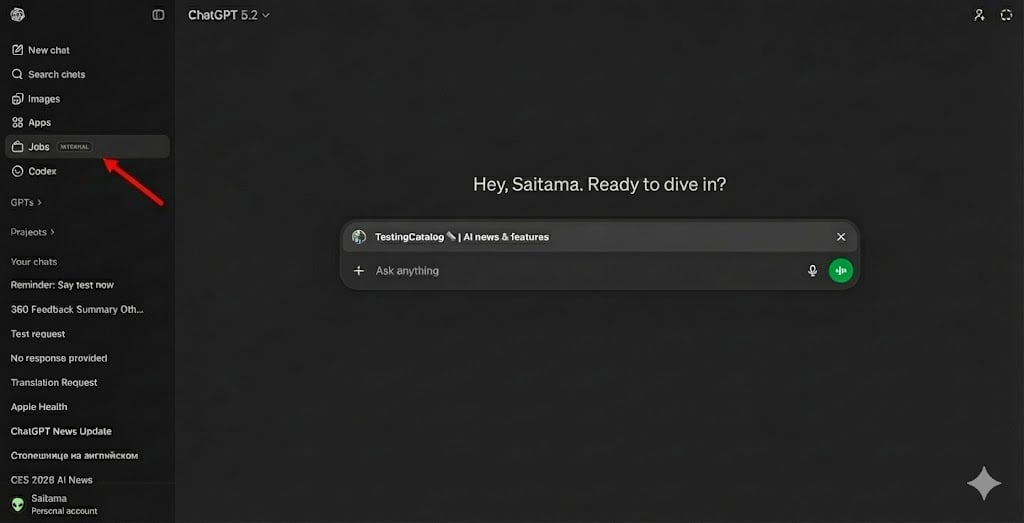Click the add people icon in the header
The height and width of the screenshot is (523, 1024).
point(979,15)
